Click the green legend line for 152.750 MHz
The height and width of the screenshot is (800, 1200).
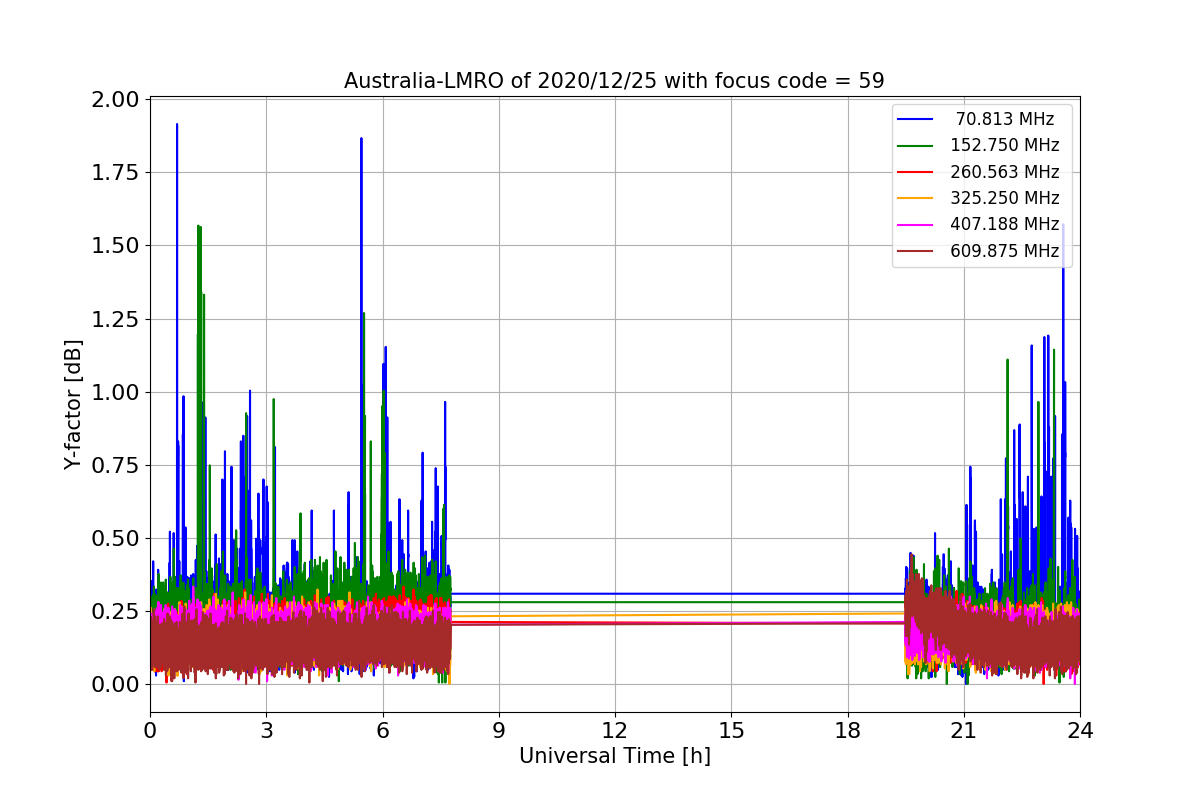[x=915, y=146]
